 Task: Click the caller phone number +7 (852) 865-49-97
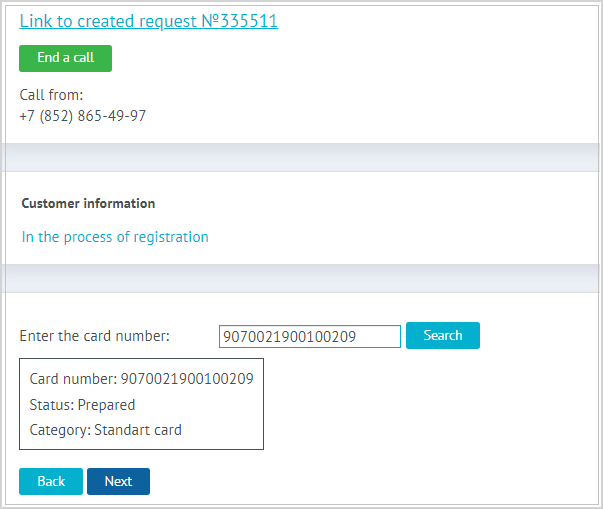click(83, 116)
